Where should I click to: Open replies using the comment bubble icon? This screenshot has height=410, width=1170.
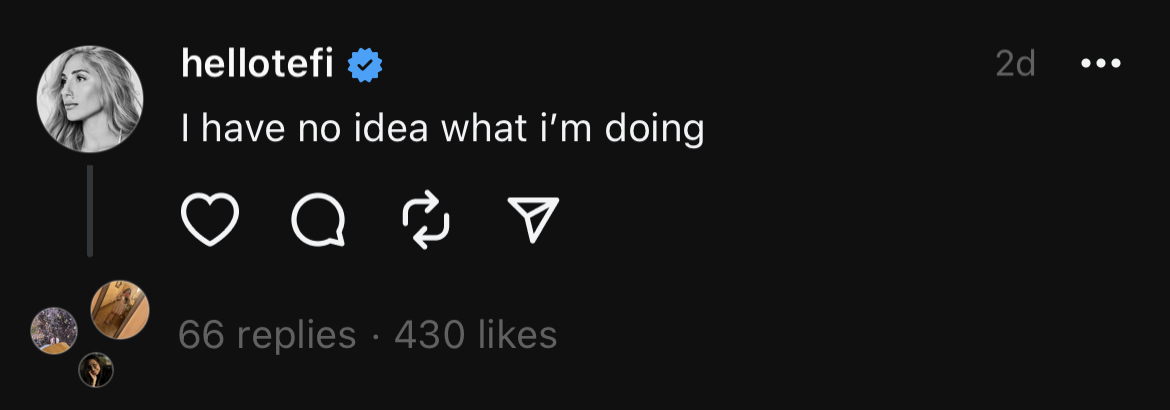click(319, 220)
